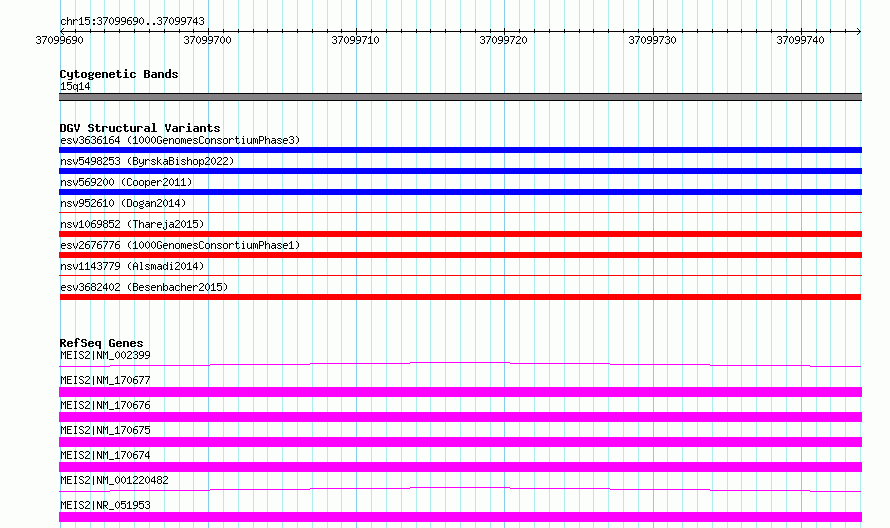Select variant label esv3682402 (Besenbacher2015)
This screenshot has height=528, width=890.
[x=144, y=287]
